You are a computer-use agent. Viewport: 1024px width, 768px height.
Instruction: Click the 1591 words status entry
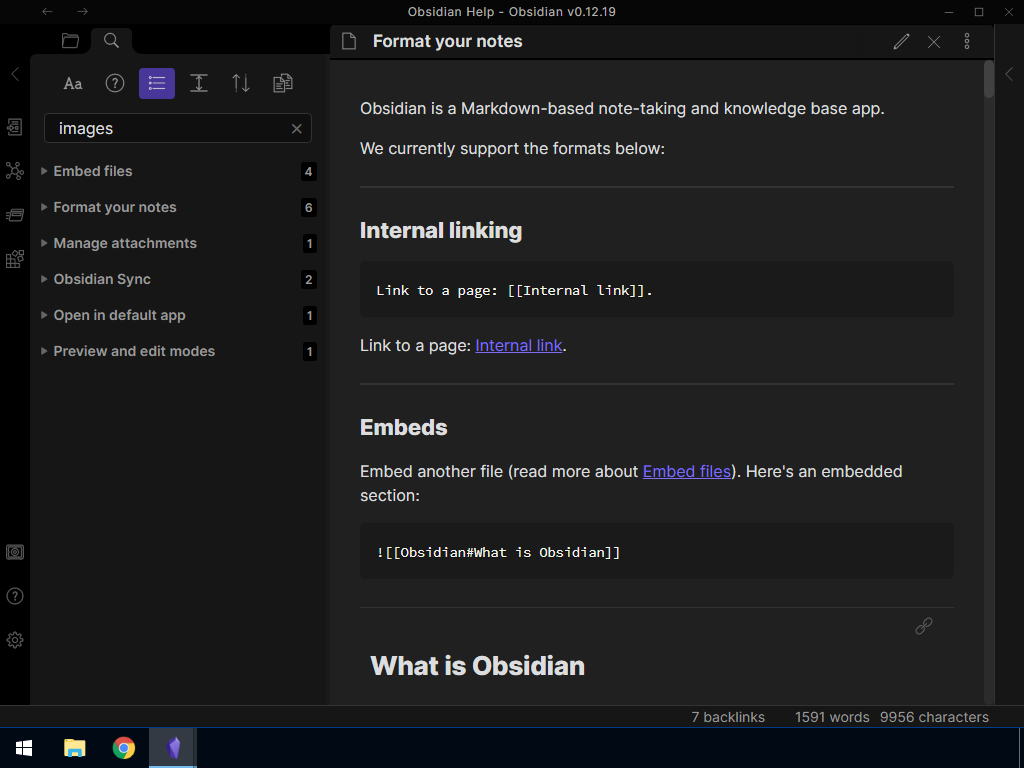tap(832, 717)
